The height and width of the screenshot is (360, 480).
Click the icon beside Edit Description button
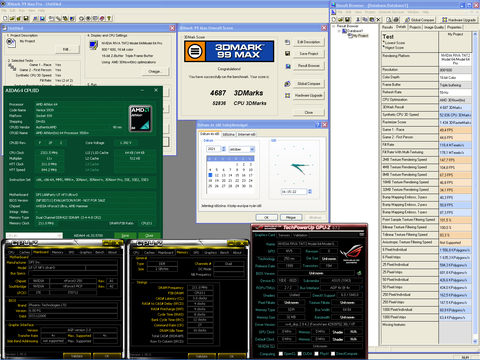click(288, 42)
